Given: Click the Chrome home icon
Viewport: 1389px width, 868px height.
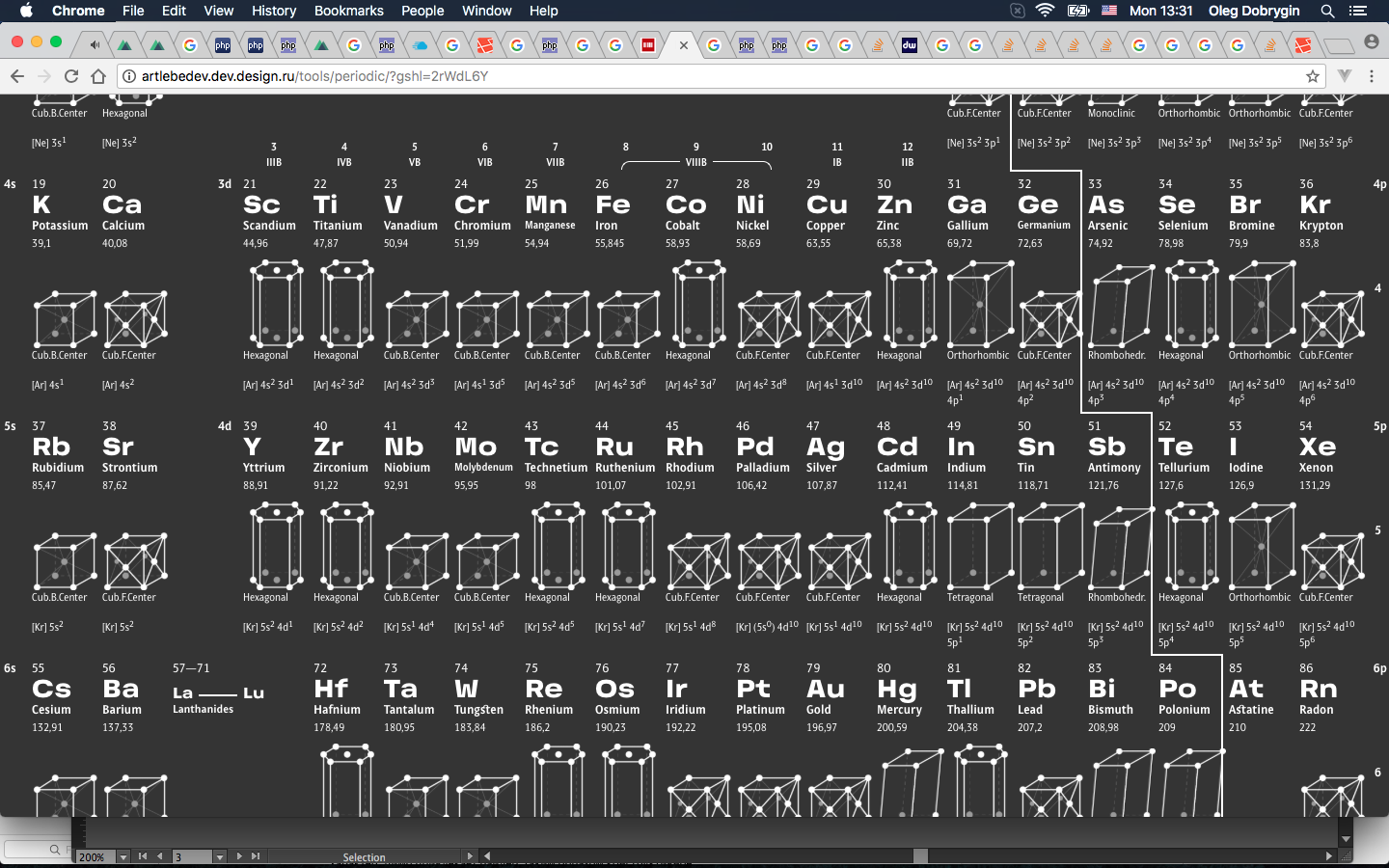Looking at the screenshot, I should [x=97, y=76].
